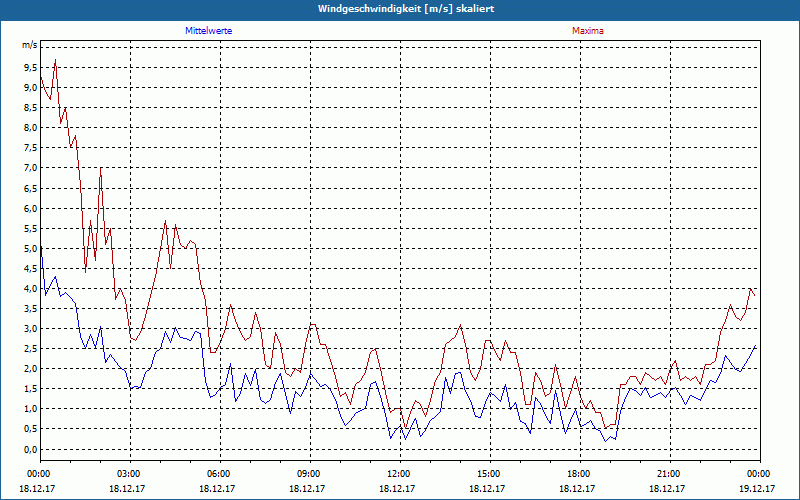The image size is (800, 500).
Task: Click the 6,5 y-axis value
Action: (31, 189)
